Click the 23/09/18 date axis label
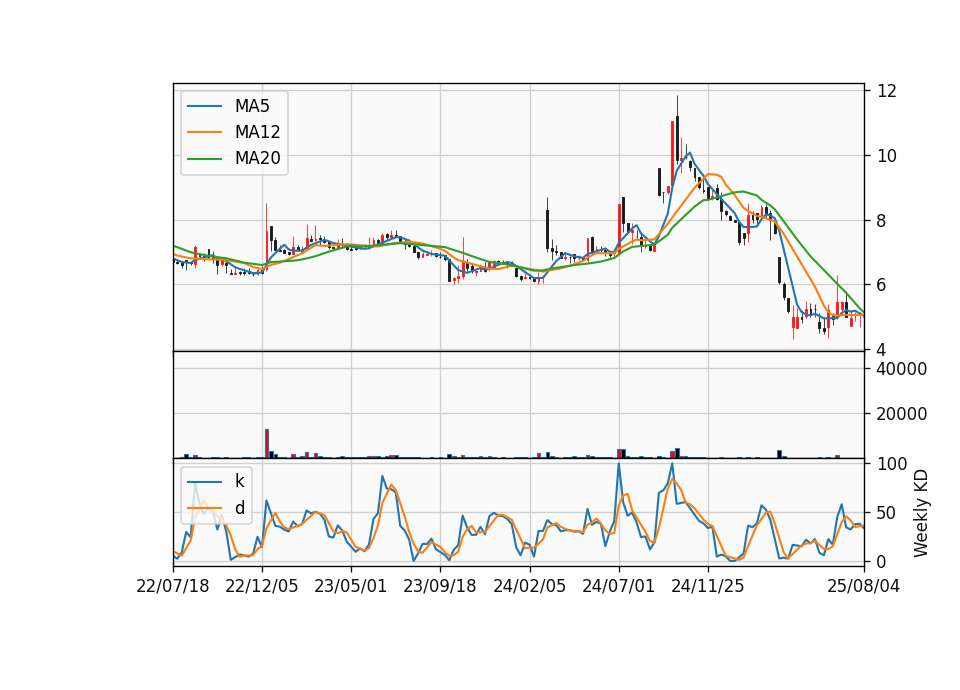This screenshot has height=690, width=960. coord(440,587)
